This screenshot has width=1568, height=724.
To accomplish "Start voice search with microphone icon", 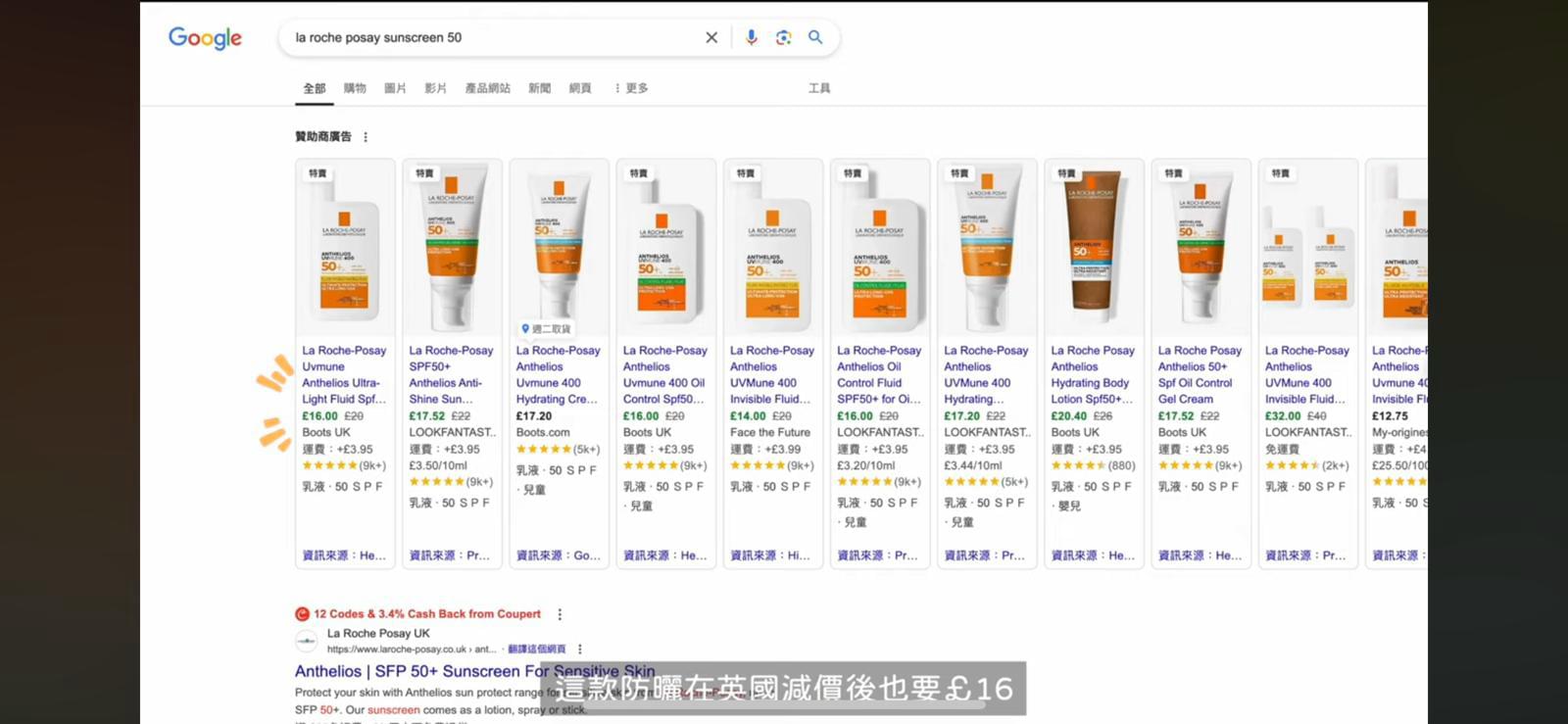I will pyautogui.click(x=751, y=37).
